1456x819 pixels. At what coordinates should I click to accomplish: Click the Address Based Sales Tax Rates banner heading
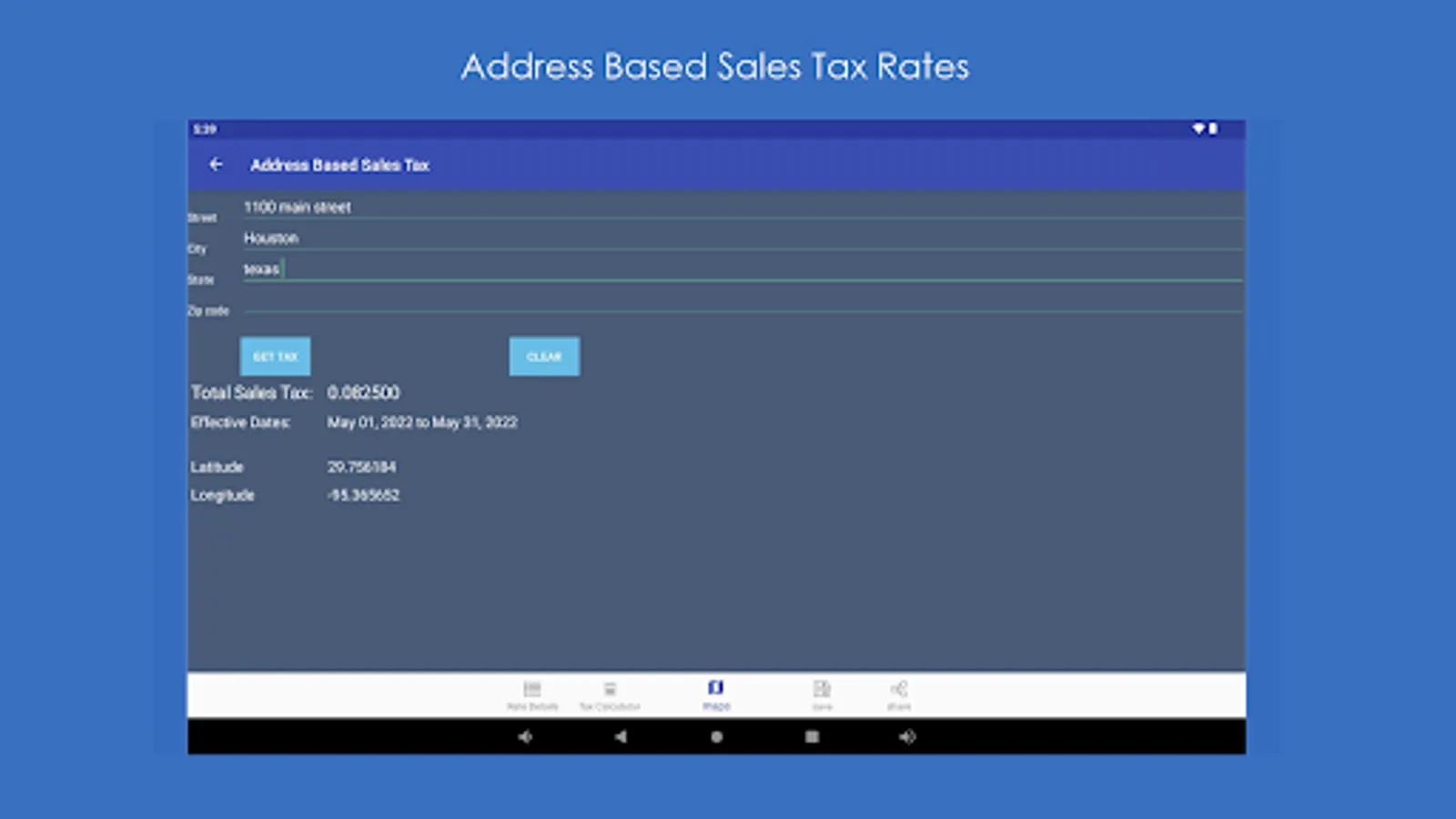(715, 66)
